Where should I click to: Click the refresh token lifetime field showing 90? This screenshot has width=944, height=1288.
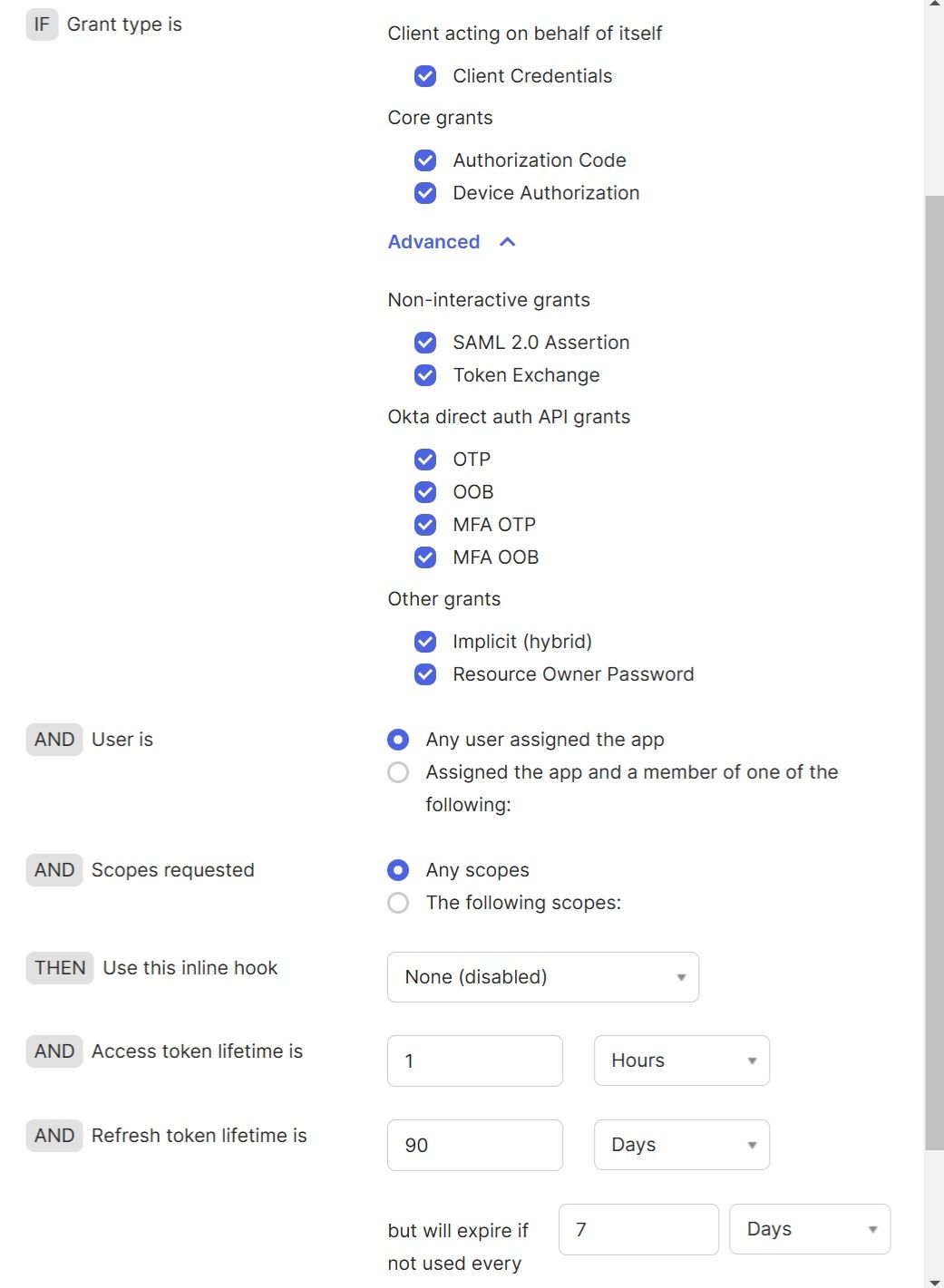474,1145
